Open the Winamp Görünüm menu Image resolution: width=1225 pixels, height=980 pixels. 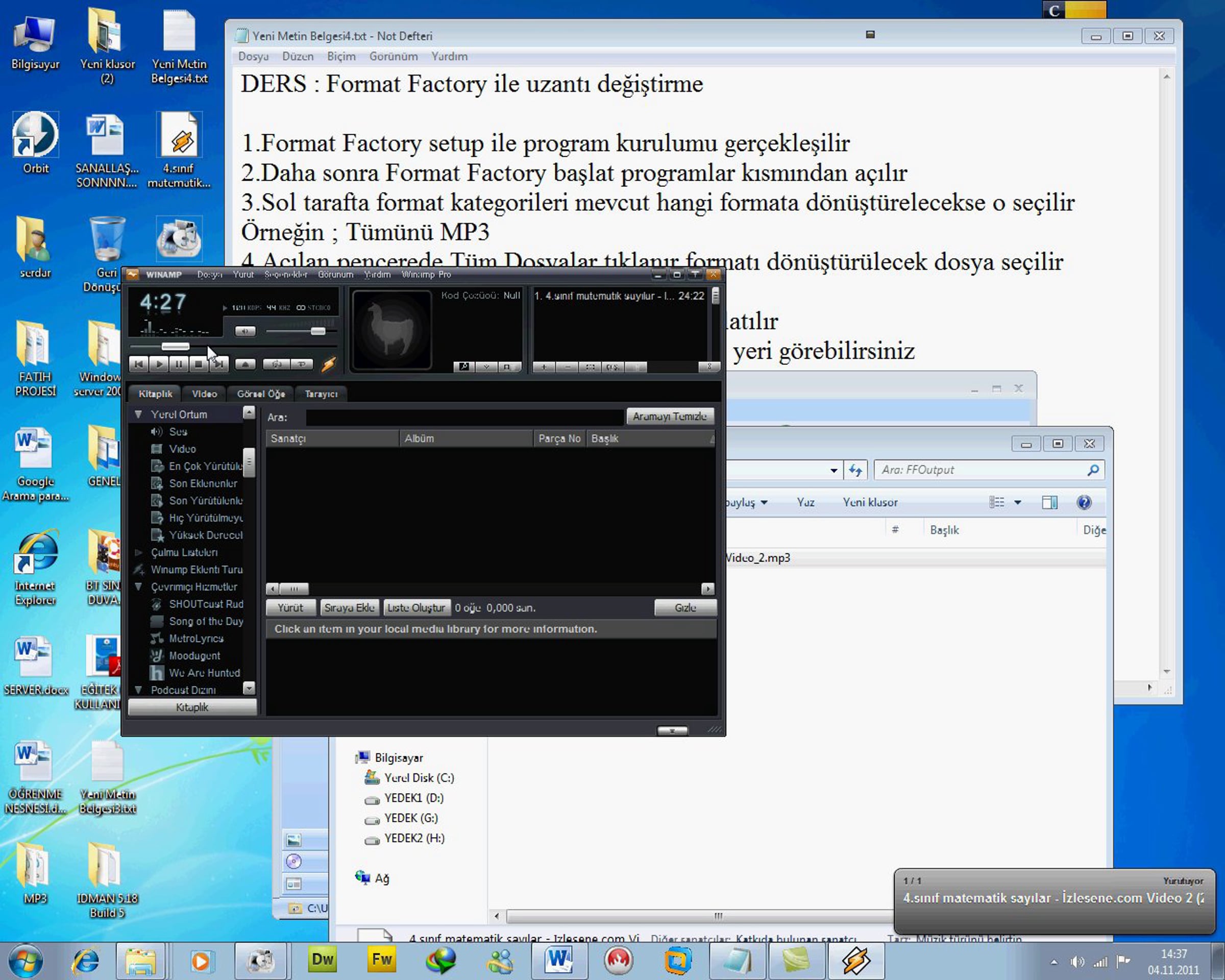335,275
